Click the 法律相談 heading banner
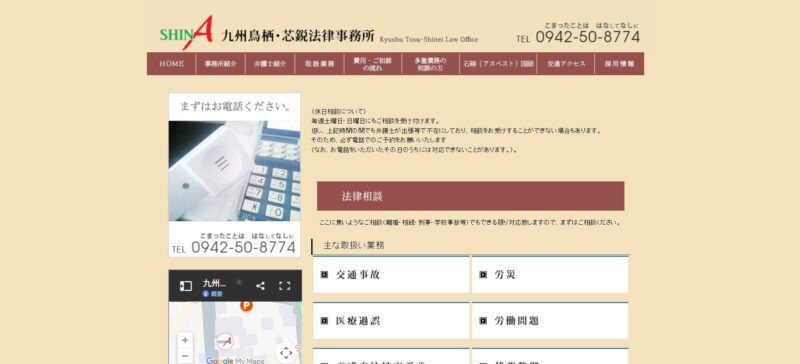This screenshot has width=800, height=364. pyautogui.click(x=470, y=196)
